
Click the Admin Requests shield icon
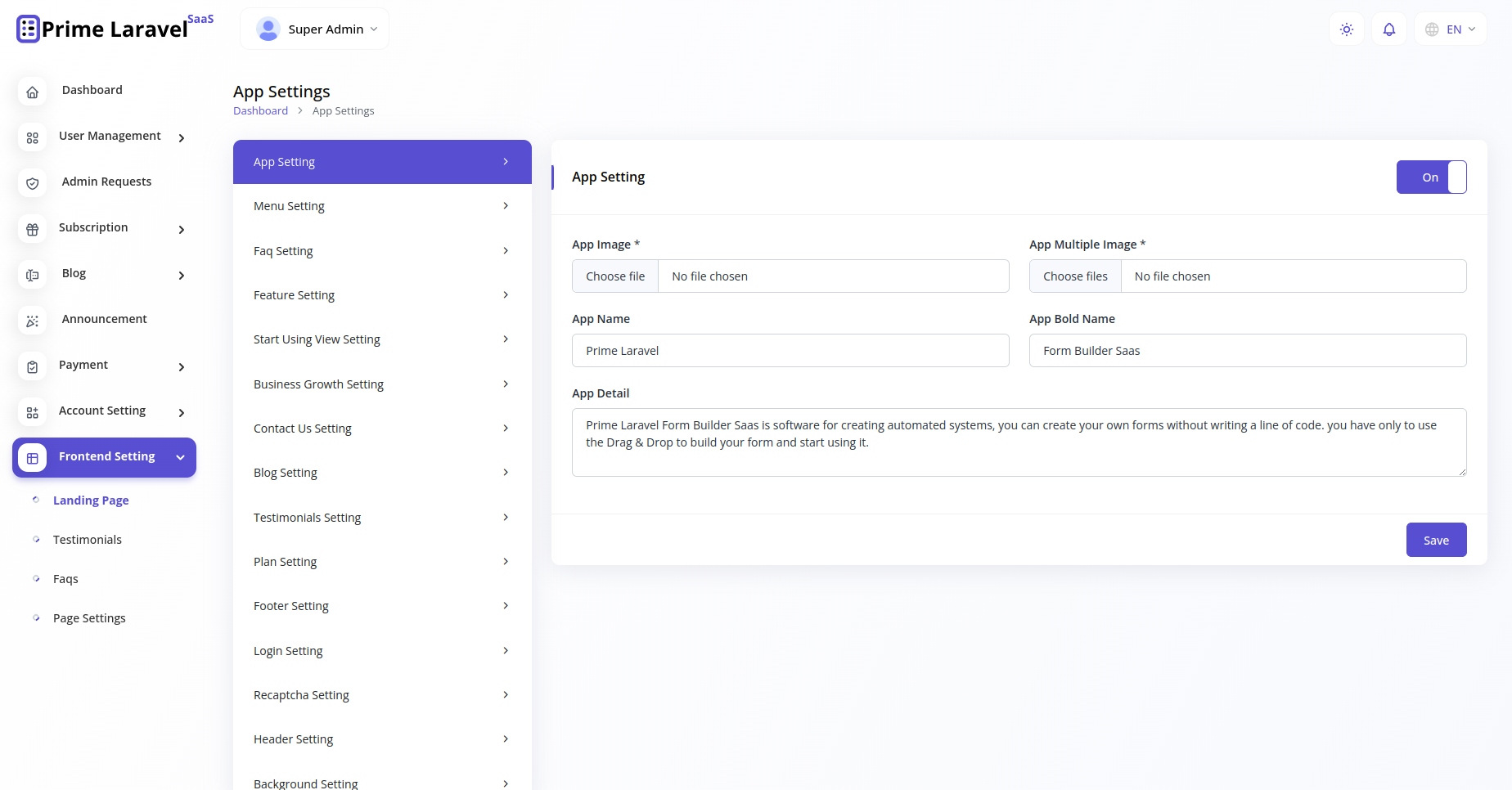32,183
